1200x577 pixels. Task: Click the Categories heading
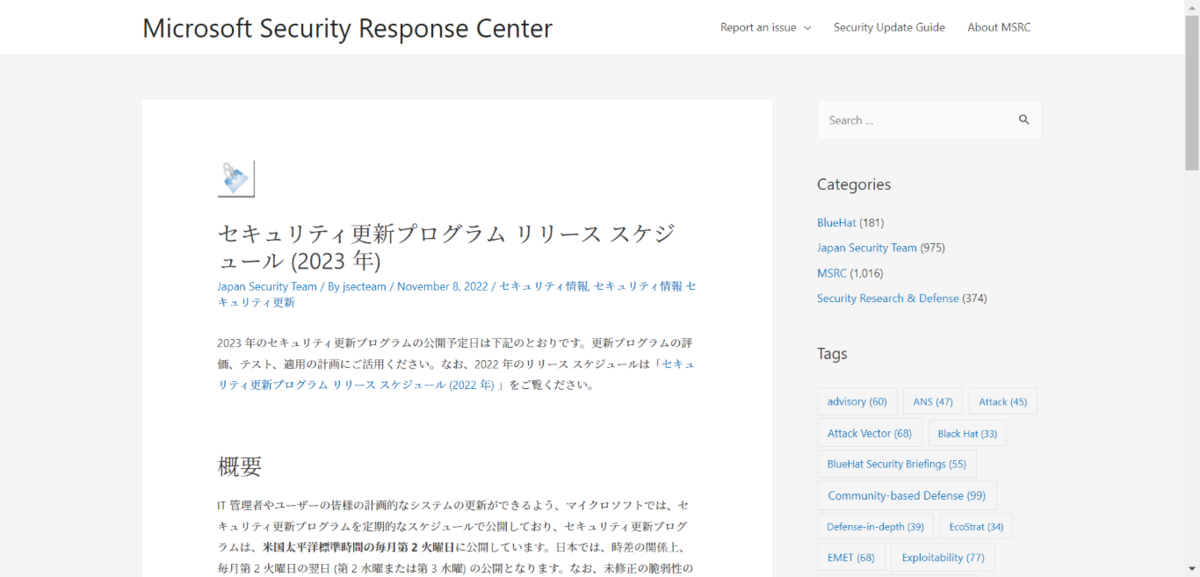854,184
